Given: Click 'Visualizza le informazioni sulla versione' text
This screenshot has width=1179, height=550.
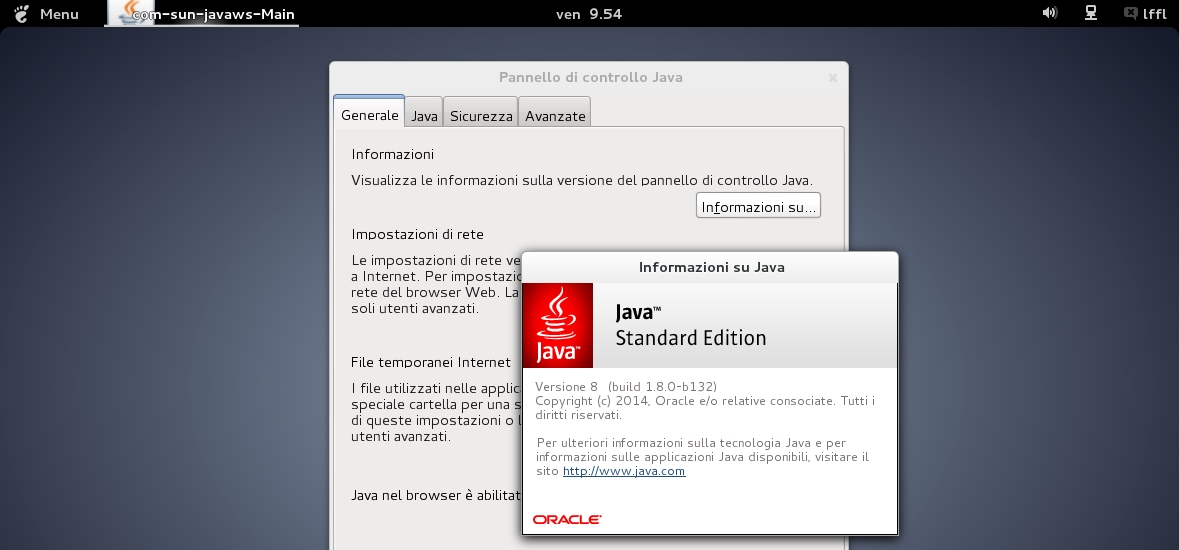Looking at the screenshot, I should [582, 180].
